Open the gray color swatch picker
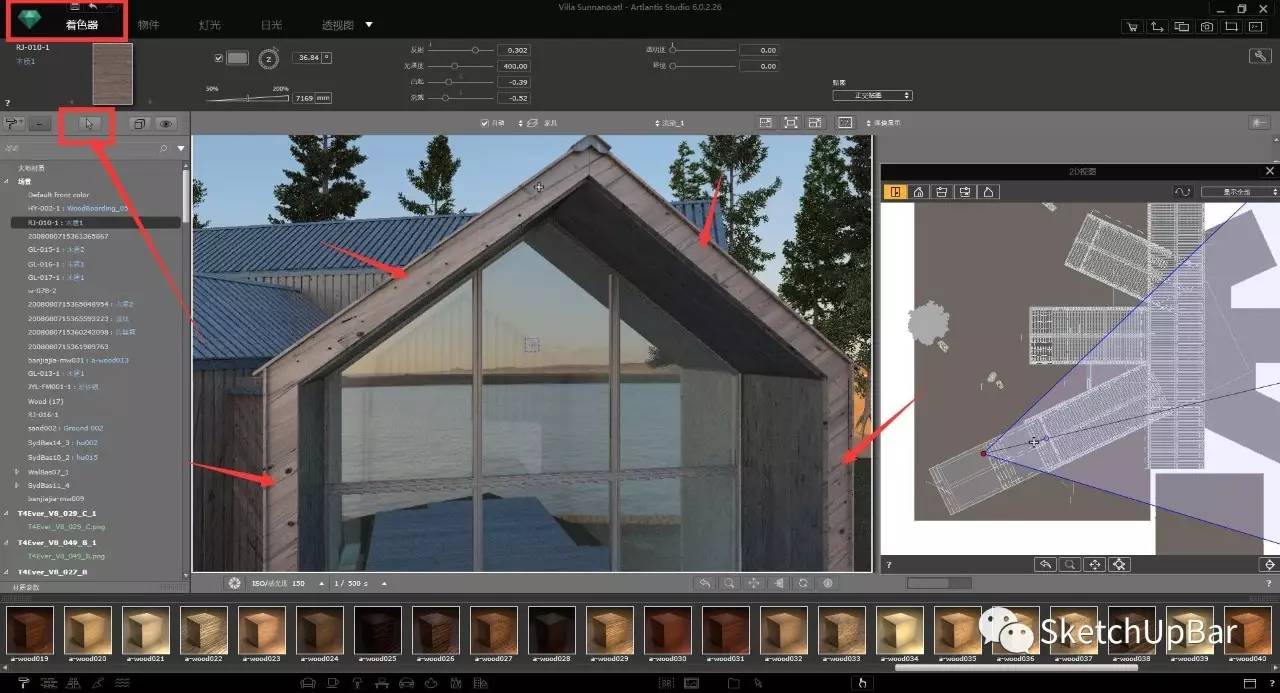The width and height of the screenshot is (1280, 693). point(238,58)
